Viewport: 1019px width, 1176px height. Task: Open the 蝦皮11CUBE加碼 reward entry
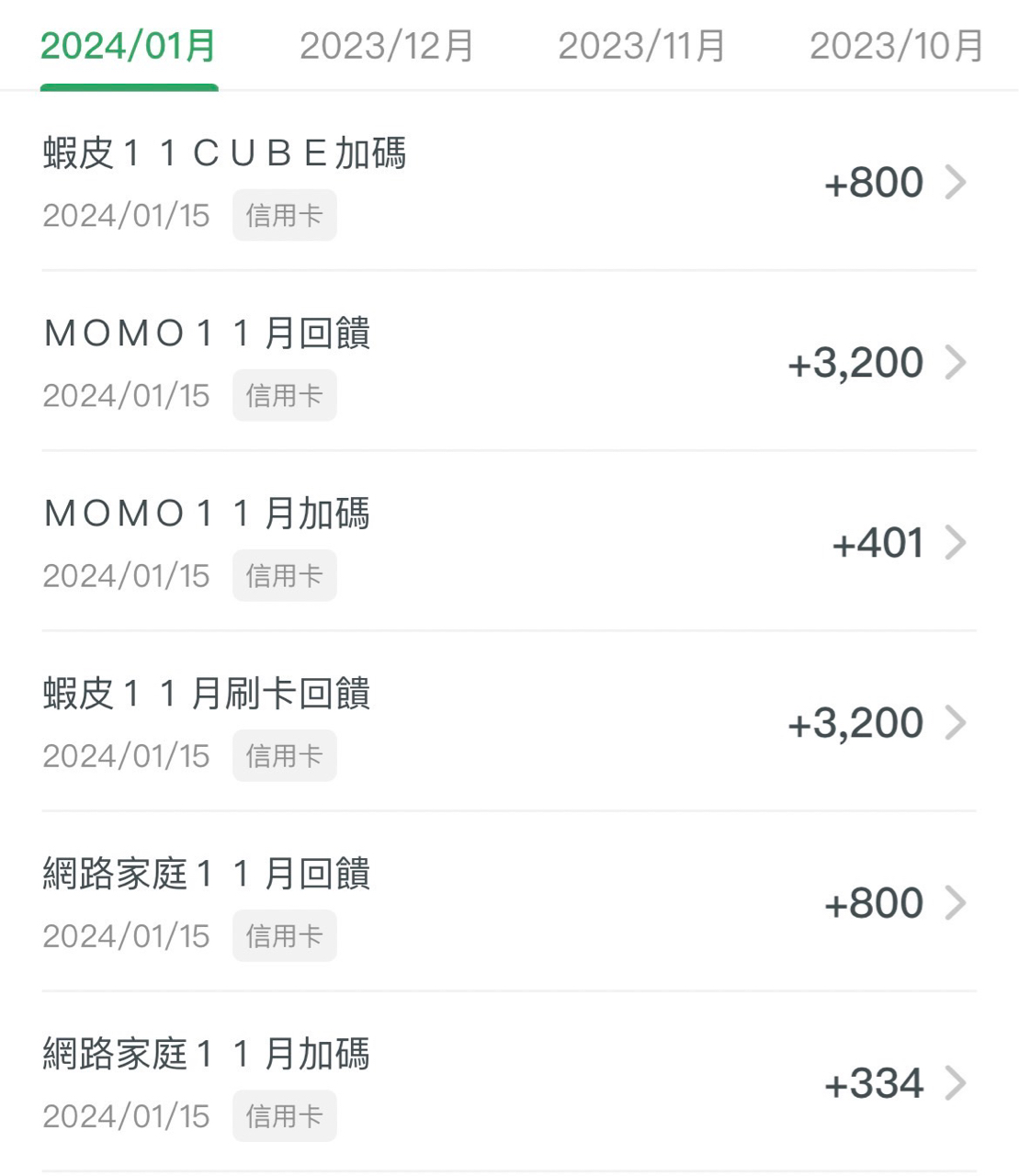pos(509,182)
